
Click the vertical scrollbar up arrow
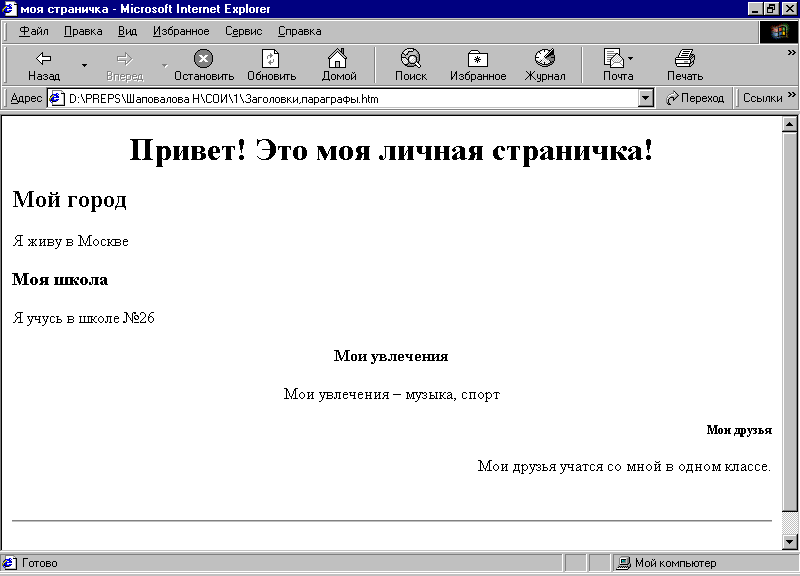(789, 124)
